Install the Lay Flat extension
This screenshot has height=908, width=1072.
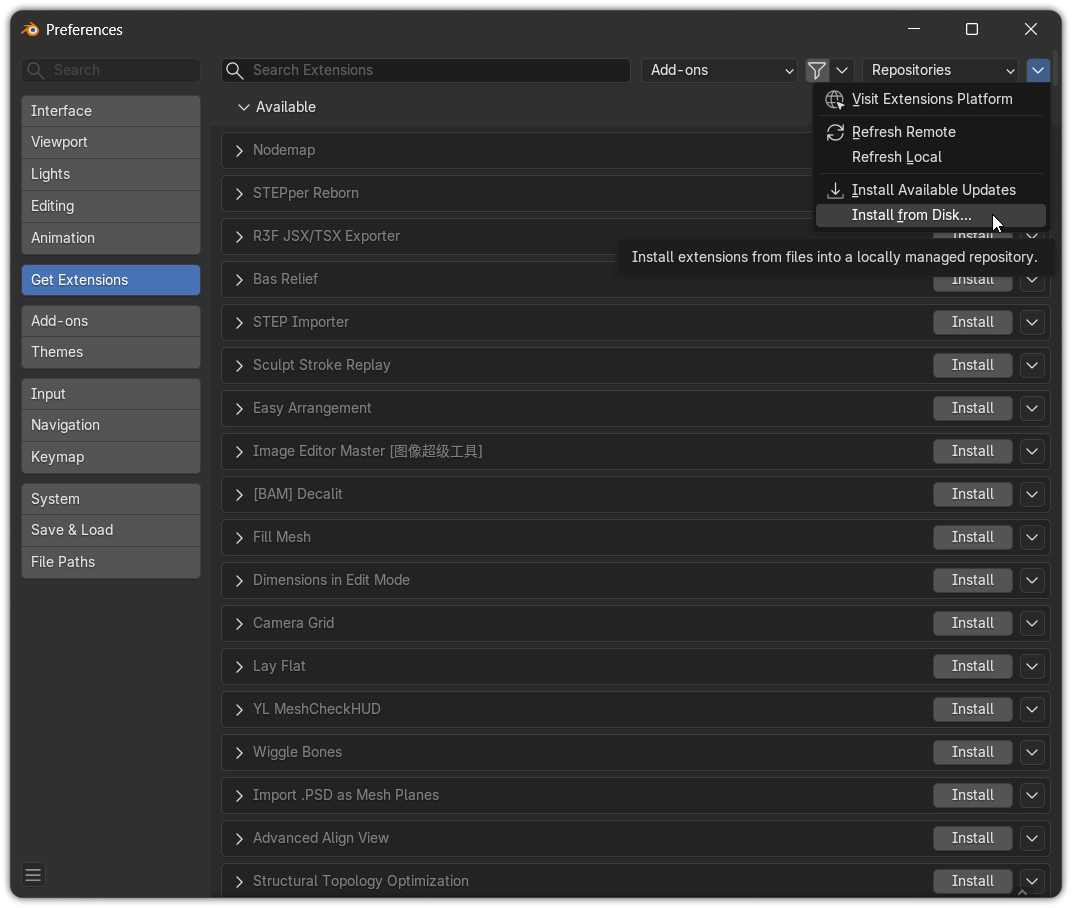click(972, 667)
